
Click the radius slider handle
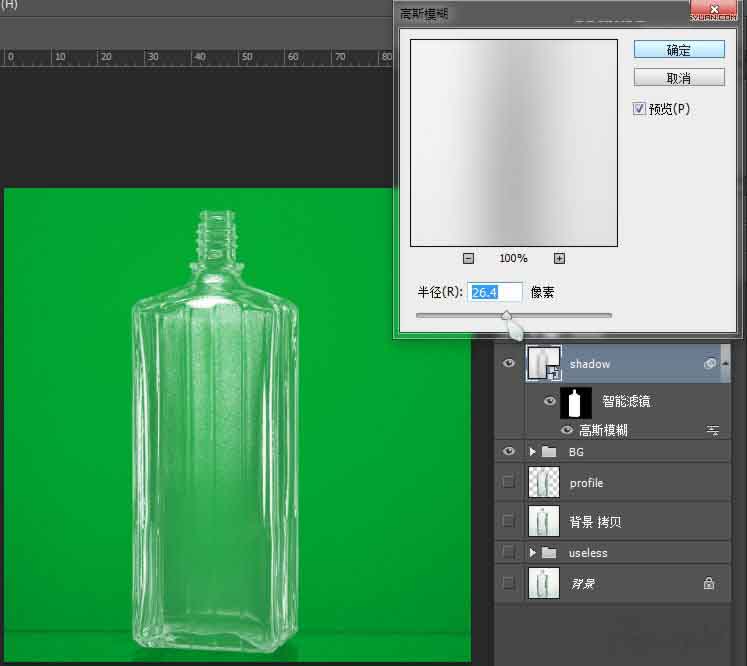click(507, 317)
